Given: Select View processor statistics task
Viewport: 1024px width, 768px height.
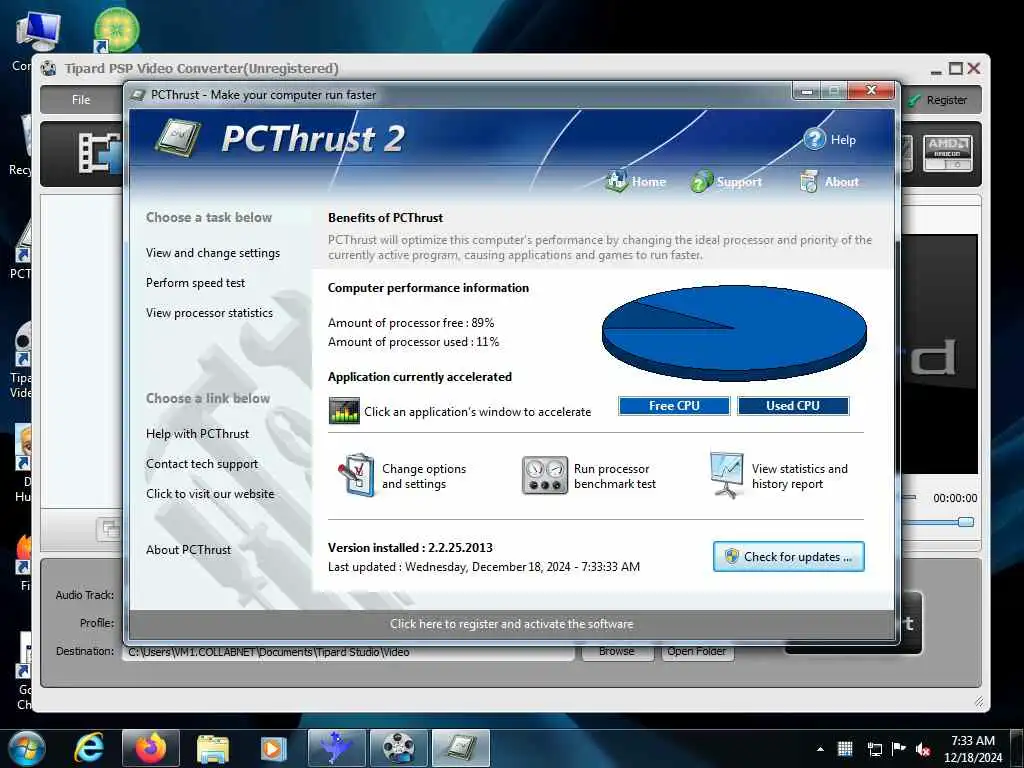Looking at the screenshot, I should (210, 313).
